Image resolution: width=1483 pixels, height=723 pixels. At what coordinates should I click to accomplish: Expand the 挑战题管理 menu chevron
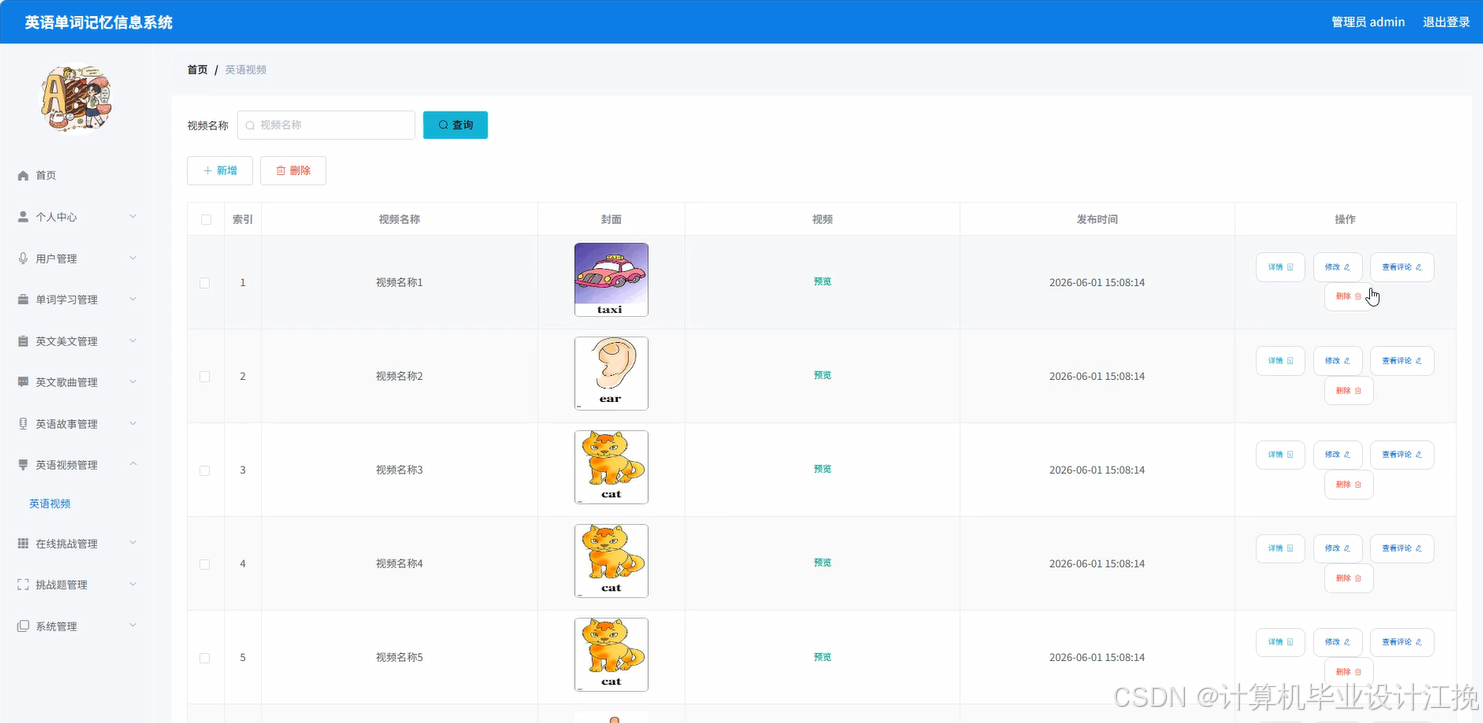133,585
